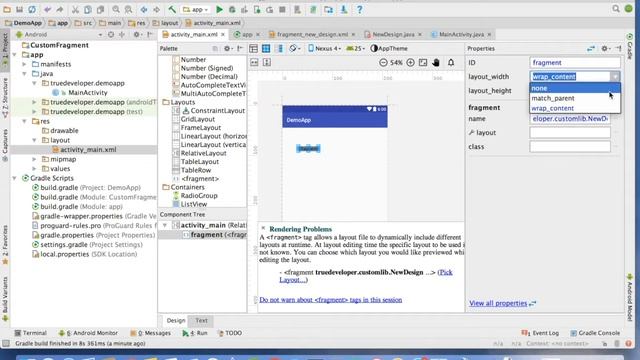This screenshot has height=360, width=640.
Task: Open the Terminal tool window
Action: 31,333
